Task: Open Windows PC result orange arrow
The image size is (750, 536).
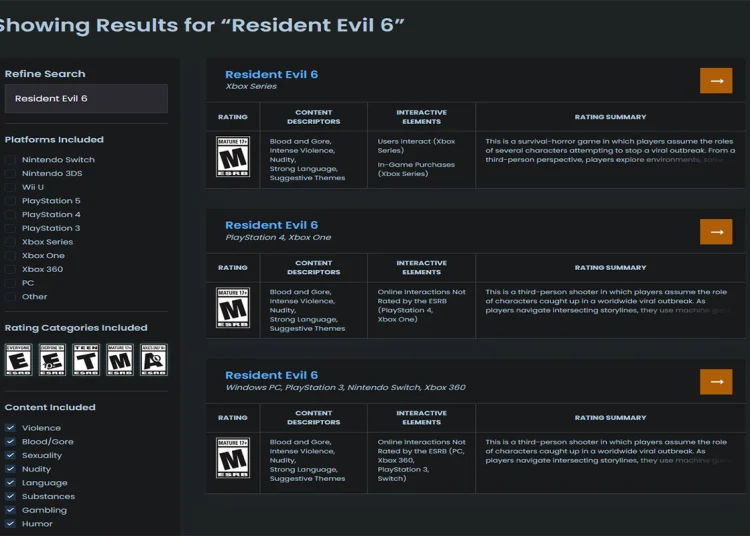Action: tap(716, 382)
